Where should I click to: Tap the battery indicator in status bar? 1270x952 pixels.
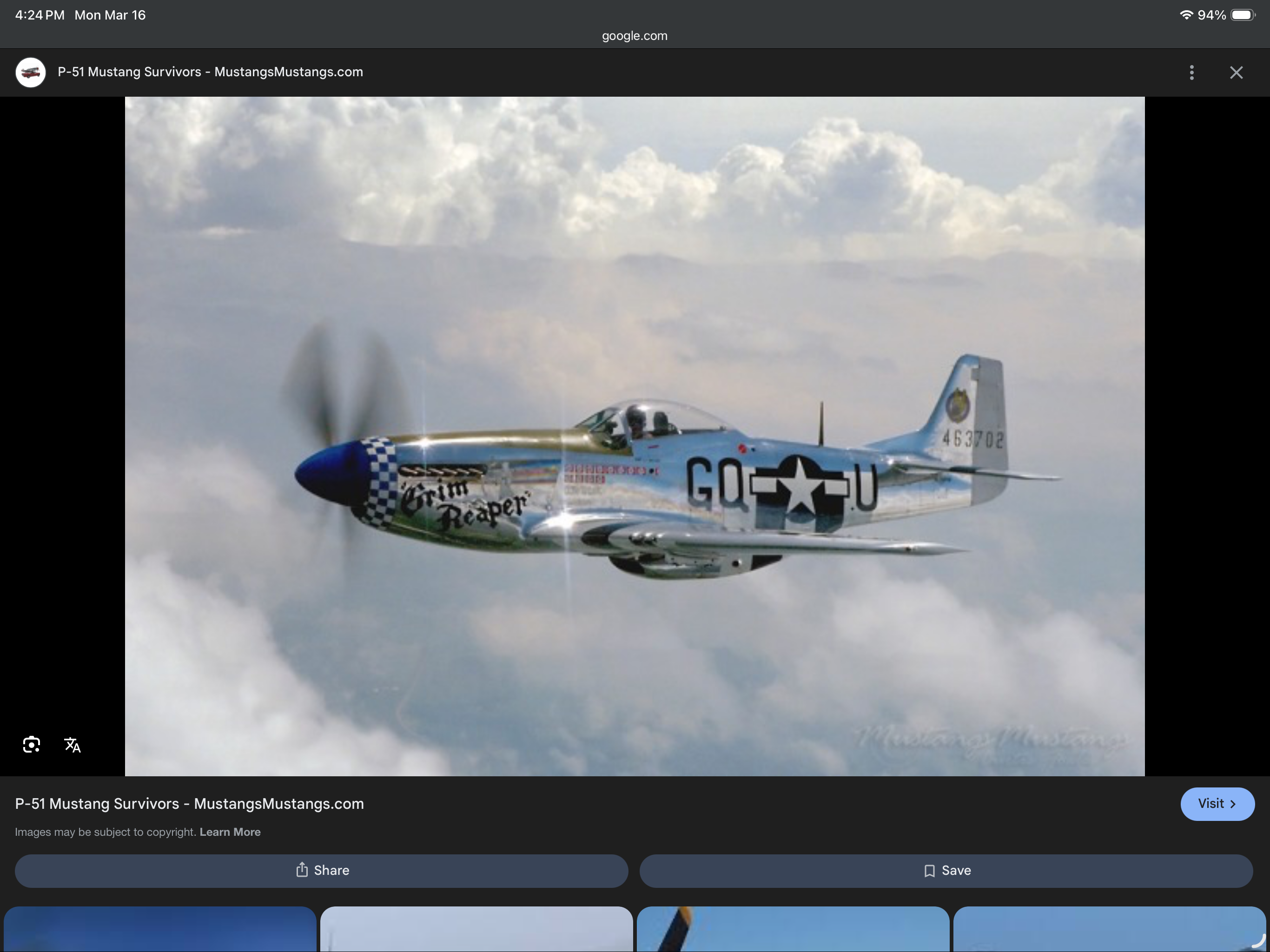[1243, 15]
